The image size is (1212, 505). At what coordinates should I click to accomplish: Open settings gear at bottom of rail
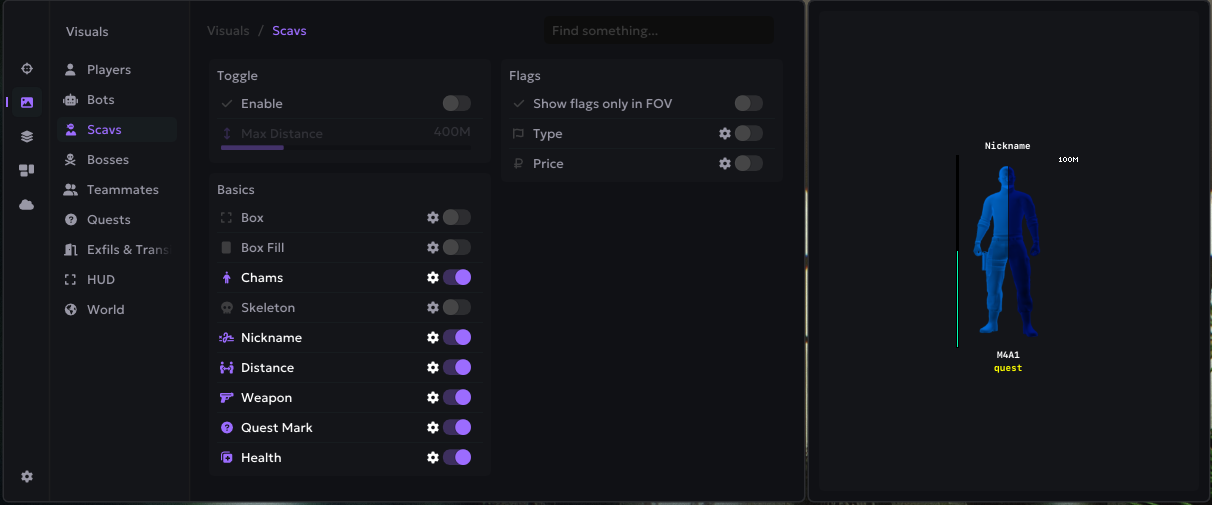point(27,477)
